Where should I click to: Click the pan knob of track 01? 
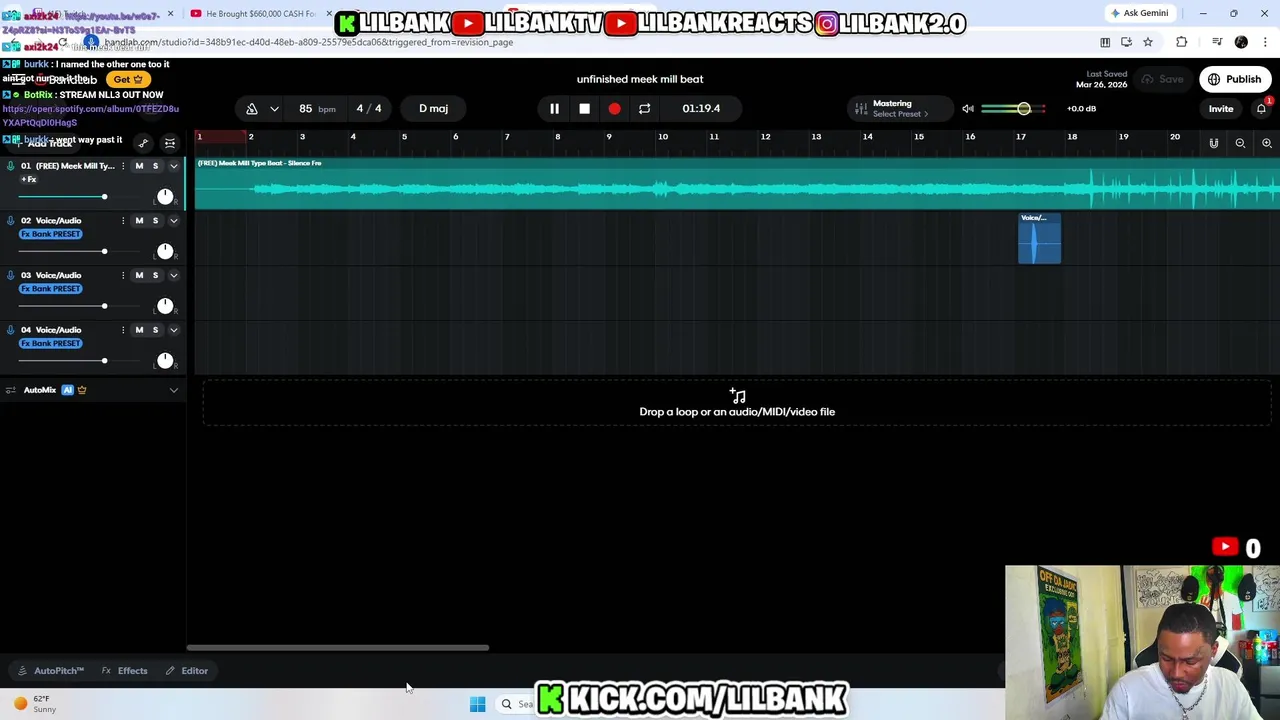pos(165,196)
